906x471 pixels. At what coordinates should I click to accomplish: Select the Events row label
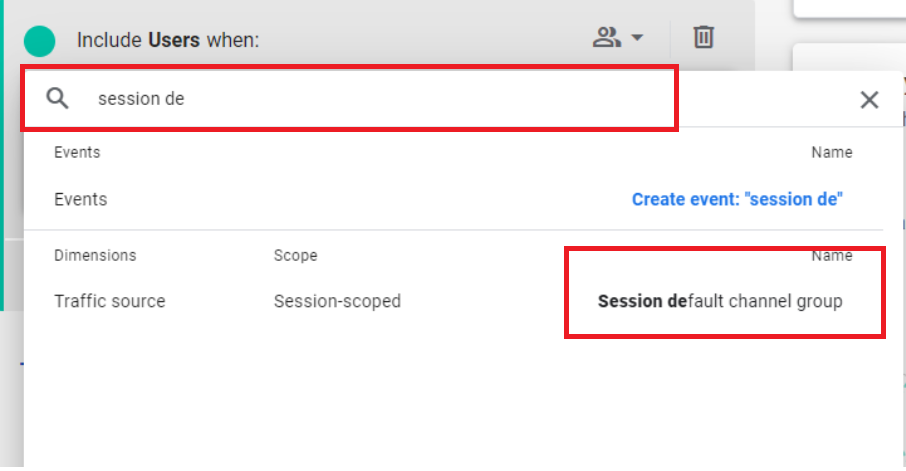click(x=80, y=199)
